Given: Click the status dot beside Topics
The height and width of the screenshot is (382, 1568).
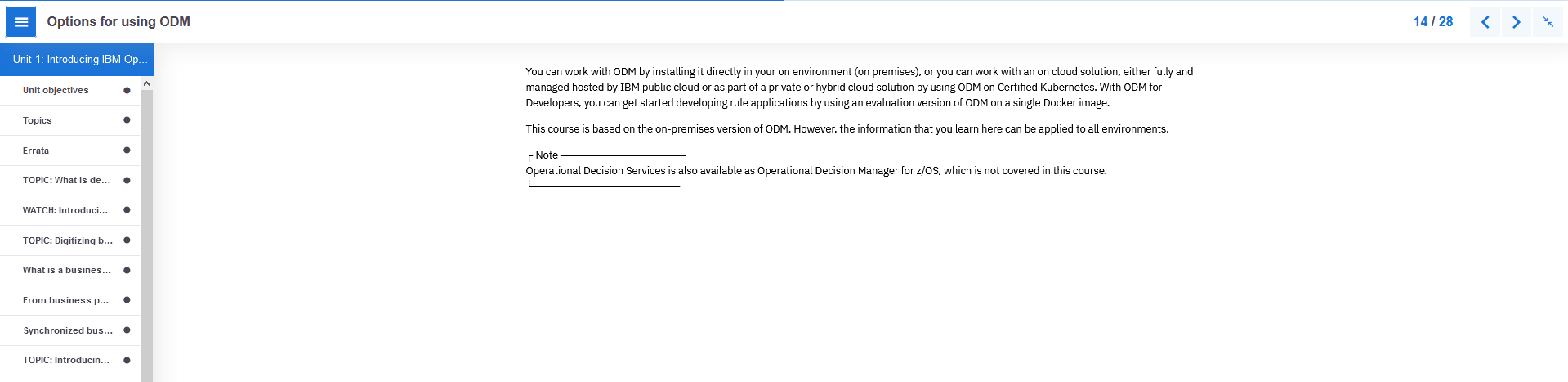Looking at the screenshot, I should [127, 120].
